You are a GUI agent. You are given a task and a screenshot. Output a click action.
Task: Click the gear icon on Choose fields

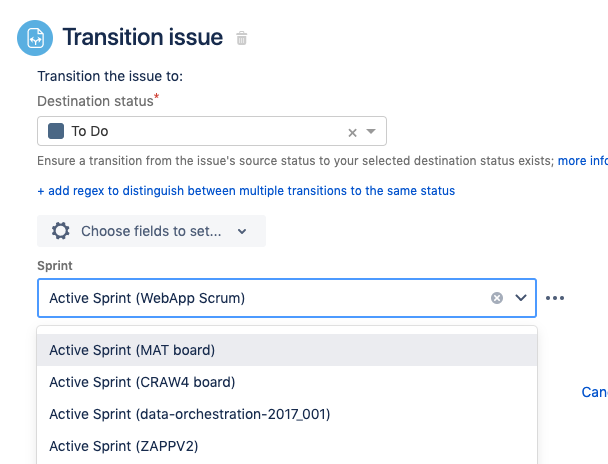tap(60, 231)
